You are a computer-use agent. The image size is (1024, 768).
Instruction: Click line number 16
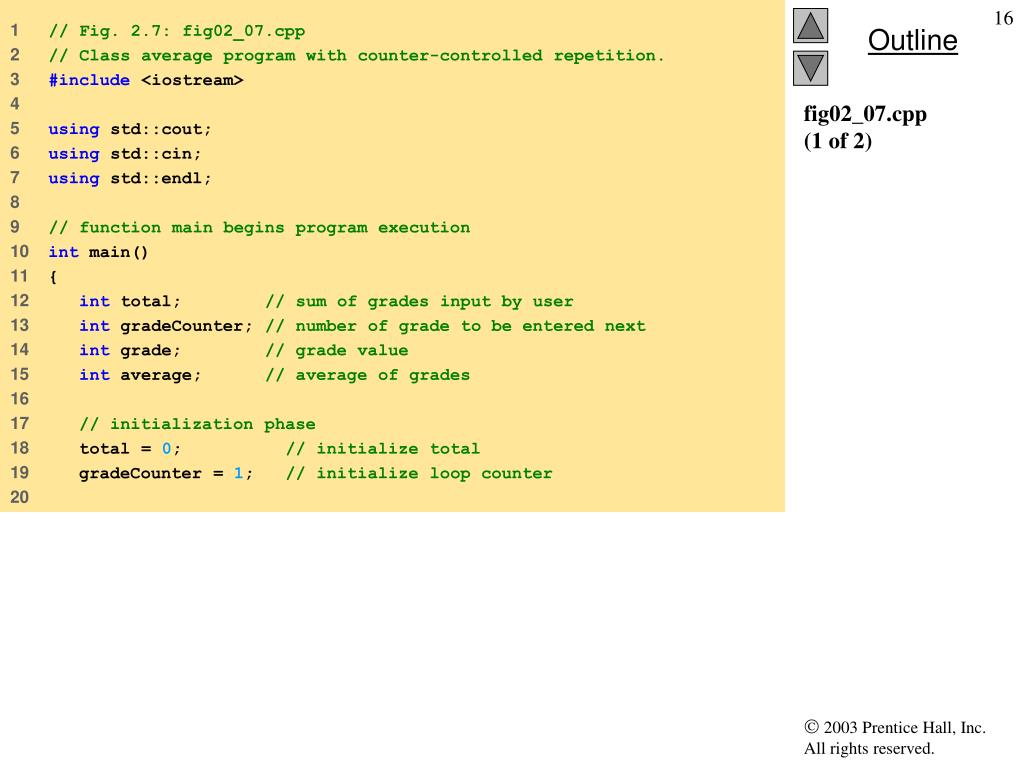click(x=20, y=399)
